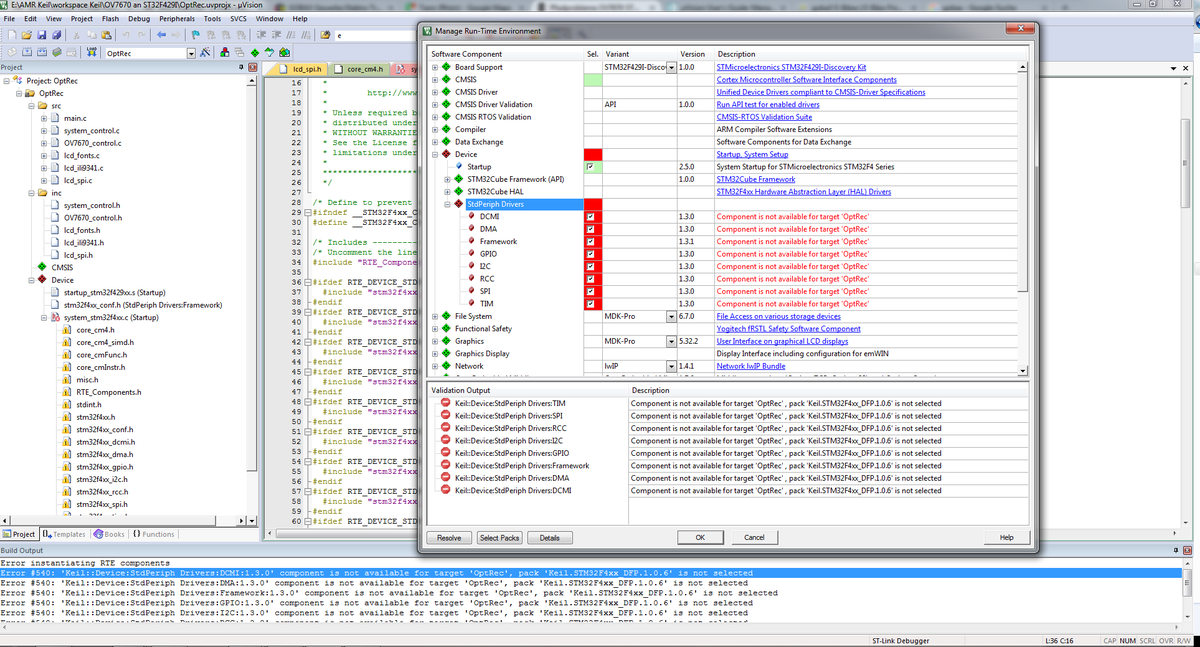The width and height of the screenshot is (1200, 647).
Task: Toggle the Startup component checkbox
Action: pos(591,167)
